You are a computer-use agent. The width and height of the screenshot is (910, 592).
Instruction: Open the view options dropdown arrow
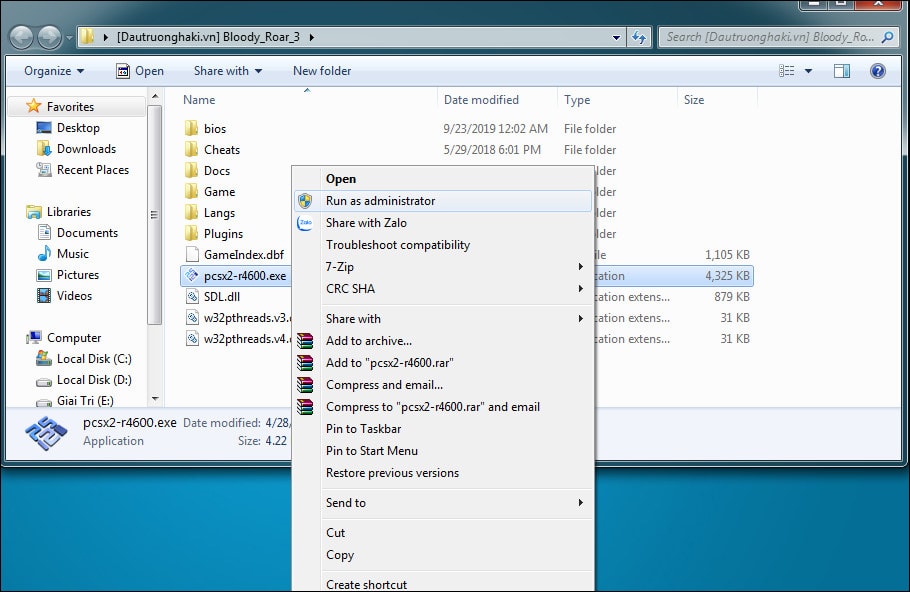tap(808, 71)
